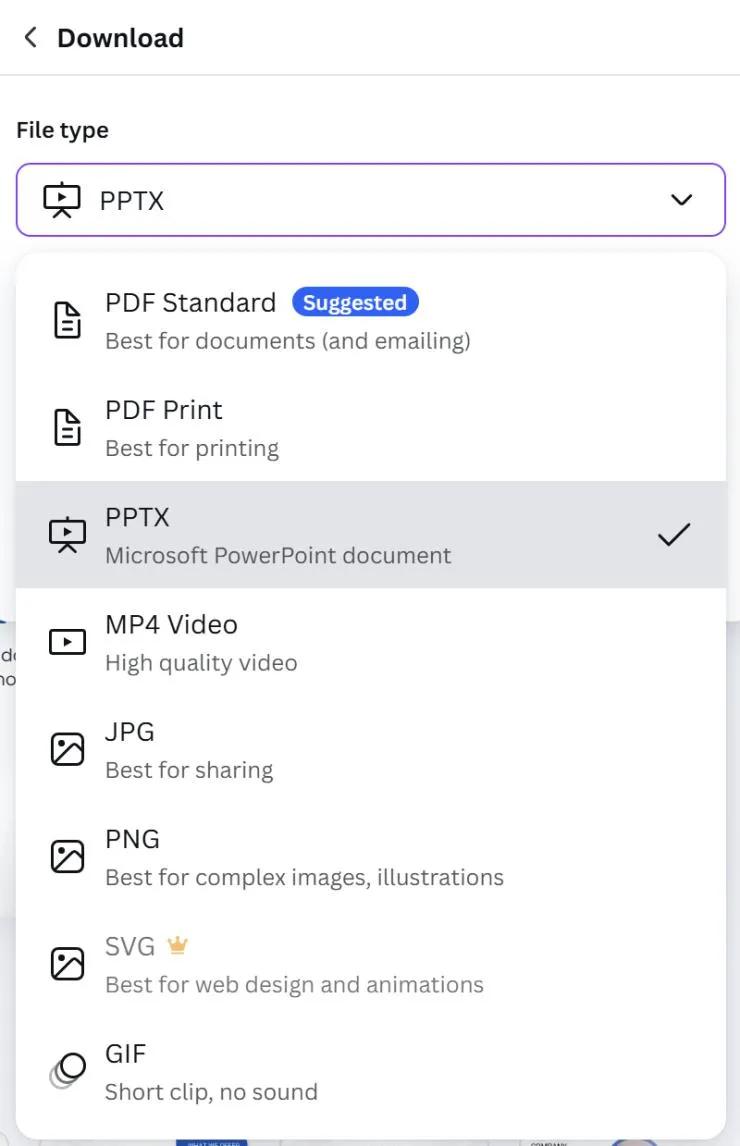The width and height of the screenshot is (740, 1146).
Task: Expand the PPTX file type selector
Action: [370, 200]
